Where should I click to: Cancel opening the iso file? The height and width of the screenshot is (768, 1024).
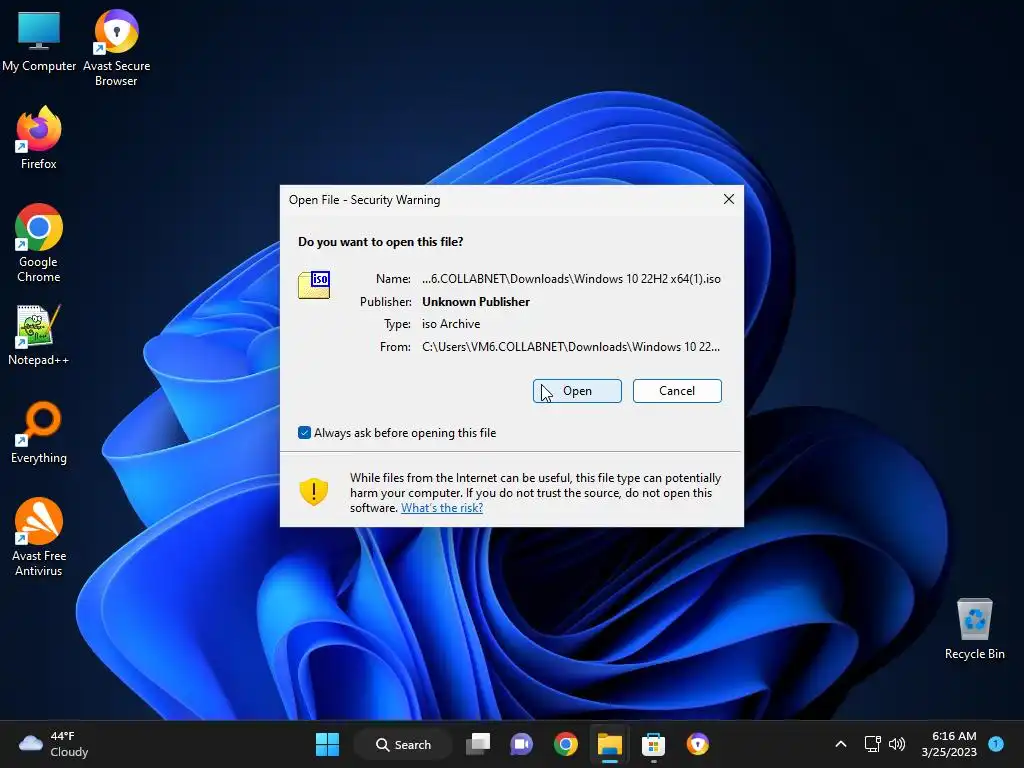tap(677, 391)
